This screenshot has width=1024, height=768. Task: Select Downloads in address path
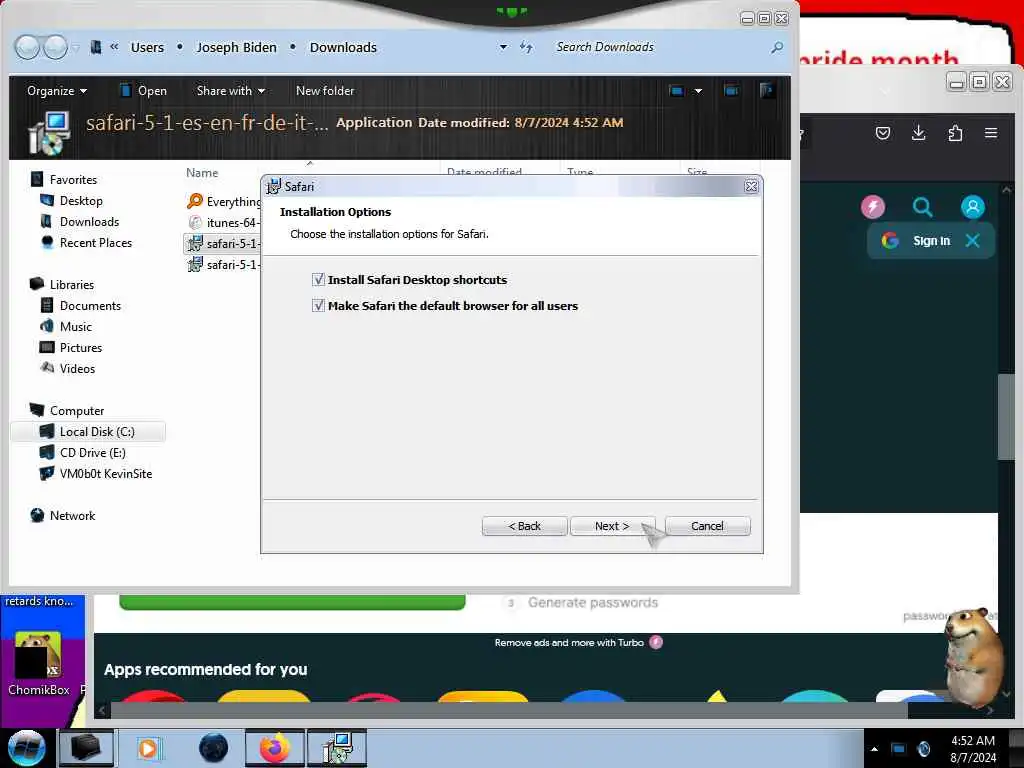coord(343,48)
